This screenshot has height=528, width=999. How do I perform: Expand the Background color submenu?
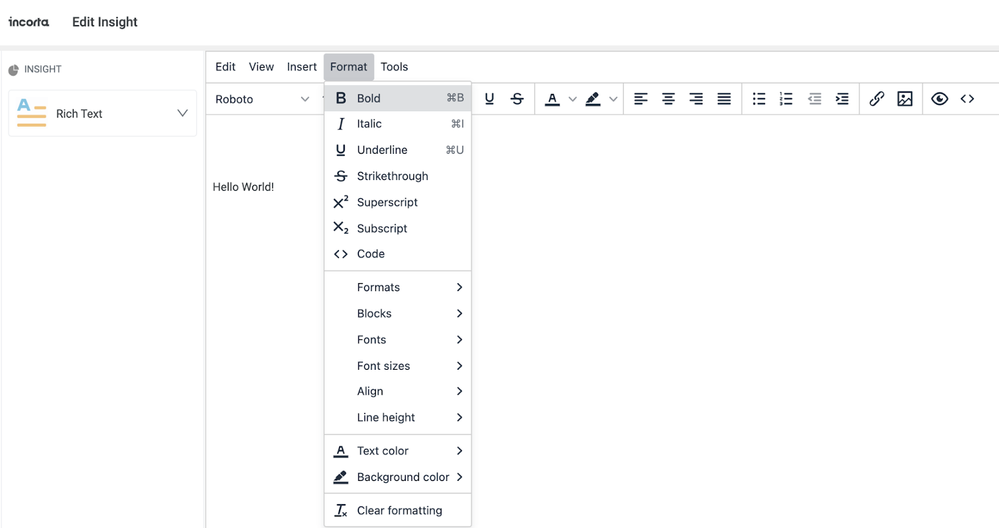[x=398, y=477]
